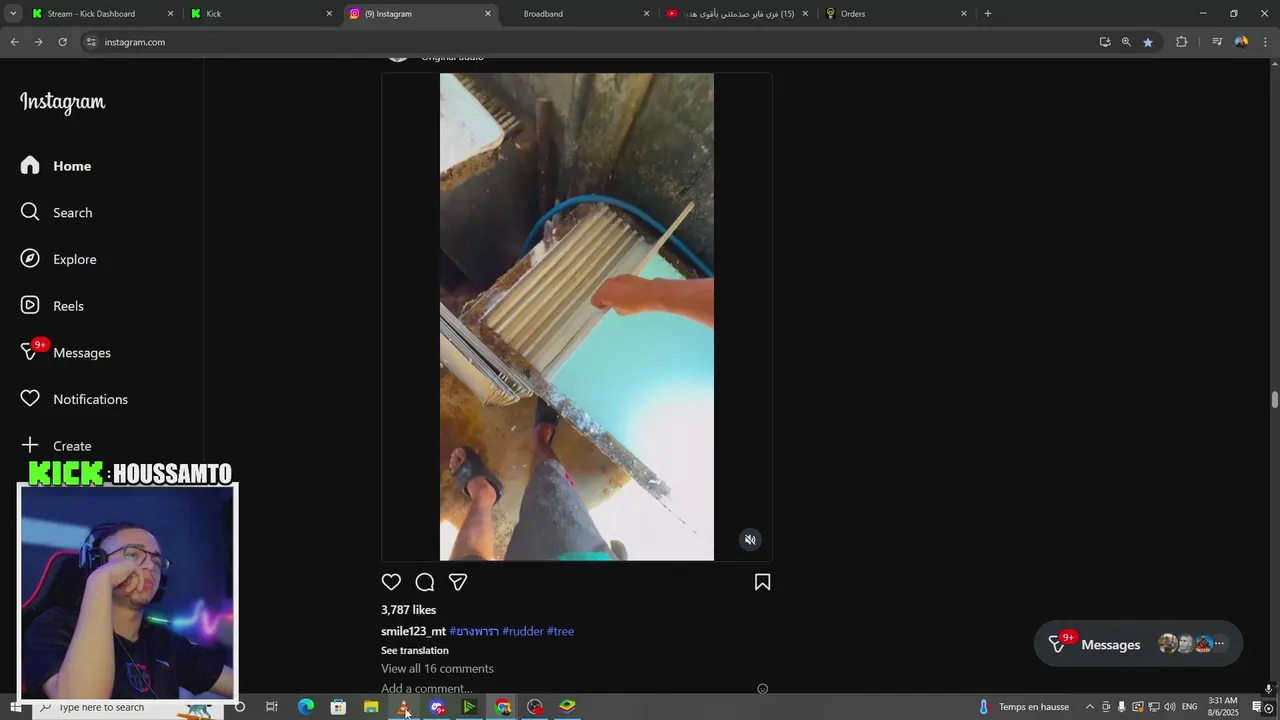Open Messages in Instagram sidebar
Image resolution: width=1280 pixels, height=720 pixels.
[66, 352]
